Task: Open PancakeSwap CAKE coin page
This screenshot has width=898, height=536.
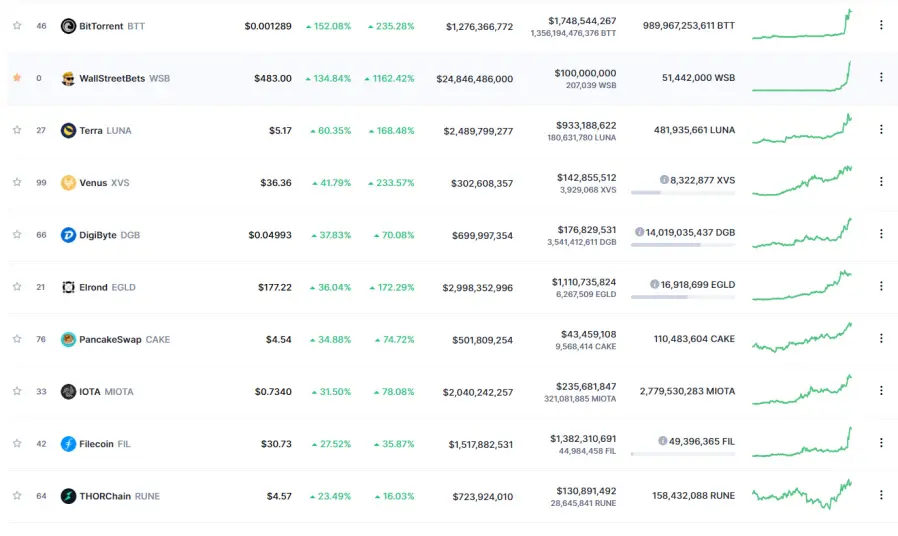Action: 124,340
